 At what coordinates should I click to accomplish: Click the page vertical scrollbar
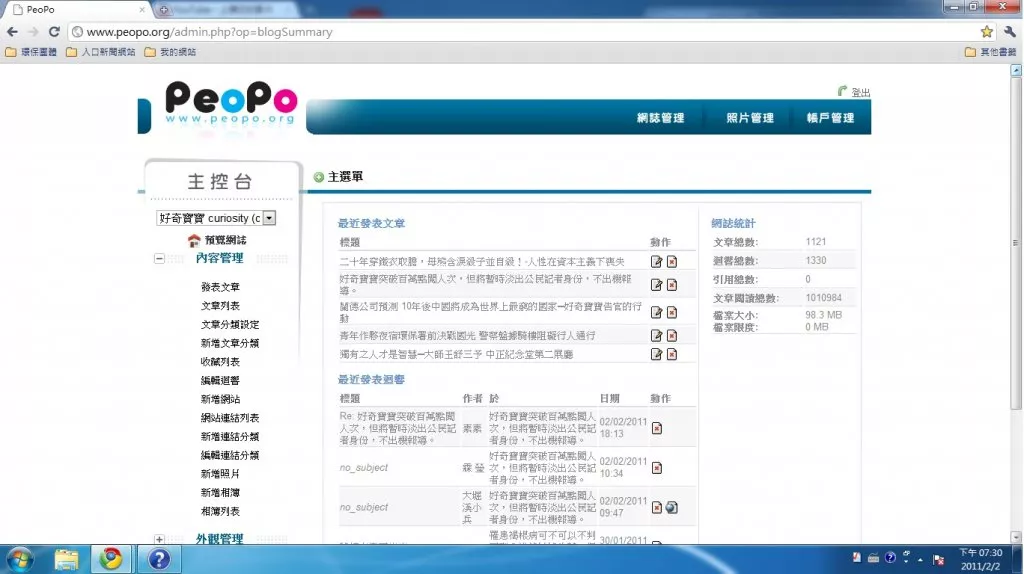(x=1016, y=243)
